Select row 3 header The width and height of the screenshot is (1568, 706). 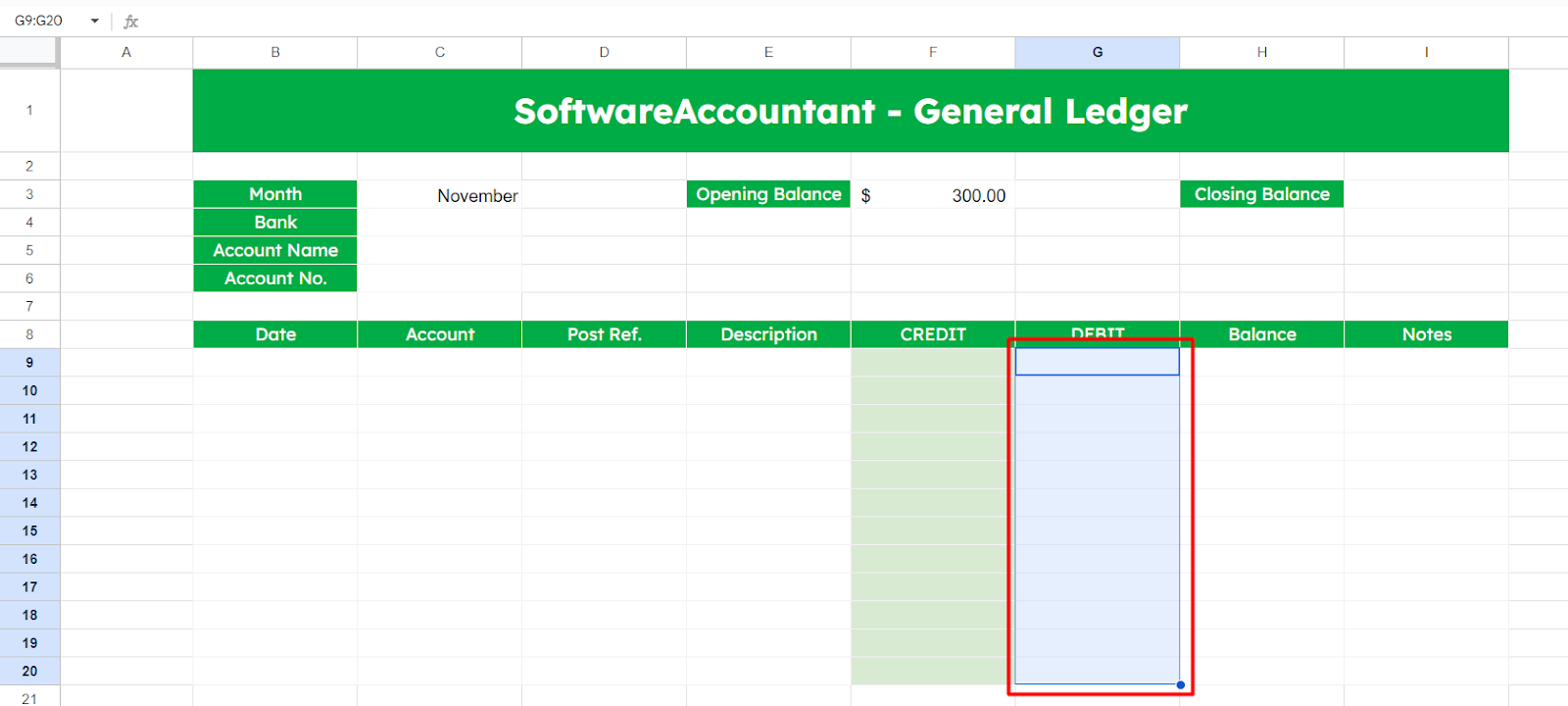29,194
